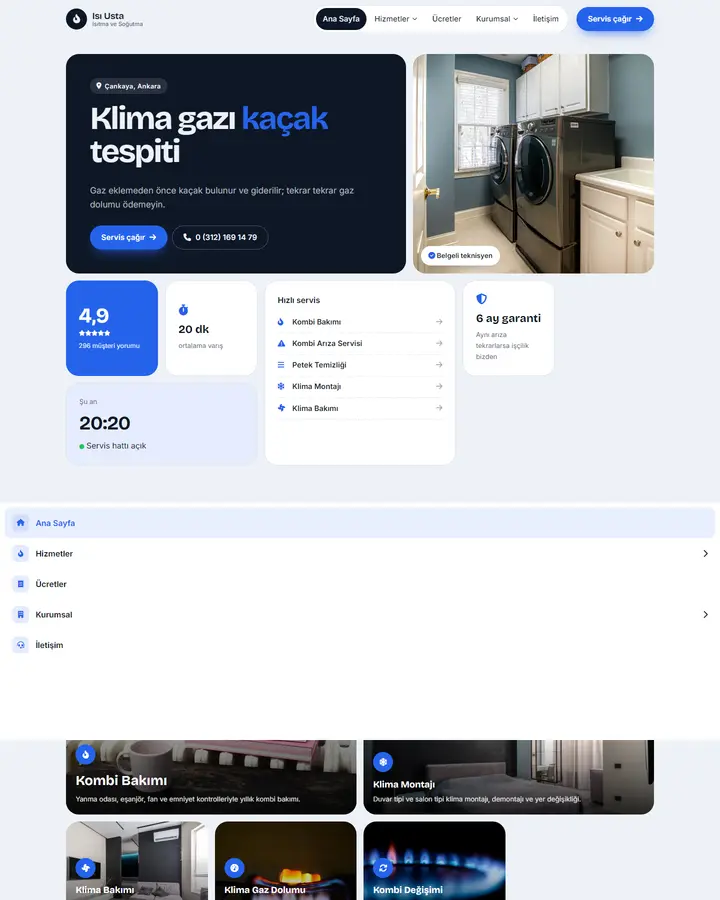Click the Belgeli teknisyen badge
Viewport: 720px width, 900px height.
coord(460,255)
